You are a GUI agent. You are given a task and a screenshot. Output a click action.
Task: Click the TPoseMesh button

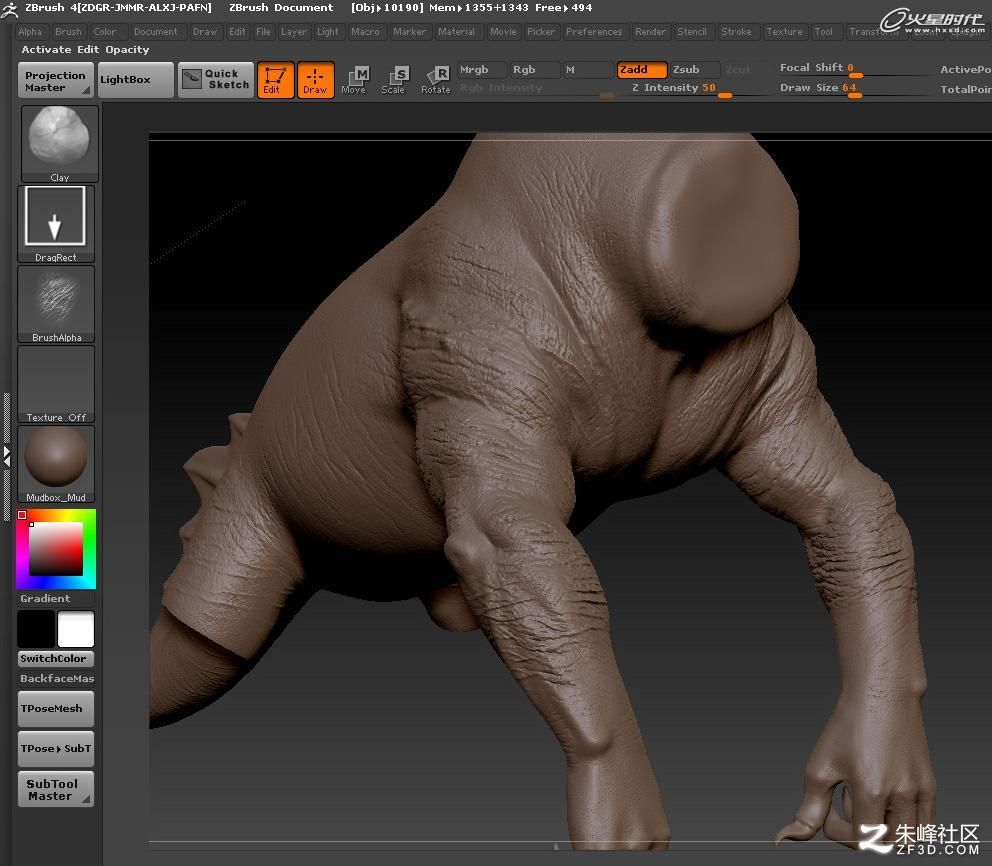tap(56, 708)
